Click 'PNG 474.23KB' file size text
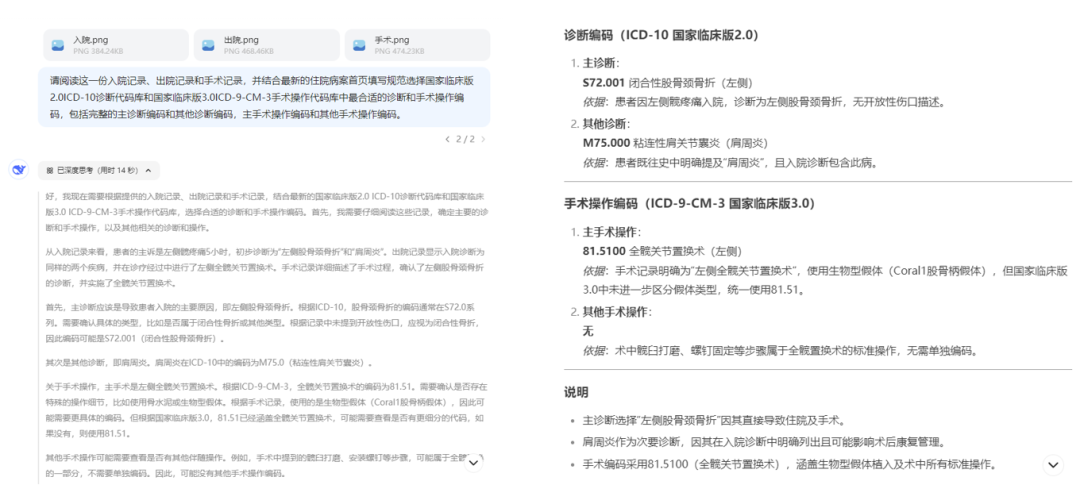1080x504 pixels. click(x=400, y=51)
